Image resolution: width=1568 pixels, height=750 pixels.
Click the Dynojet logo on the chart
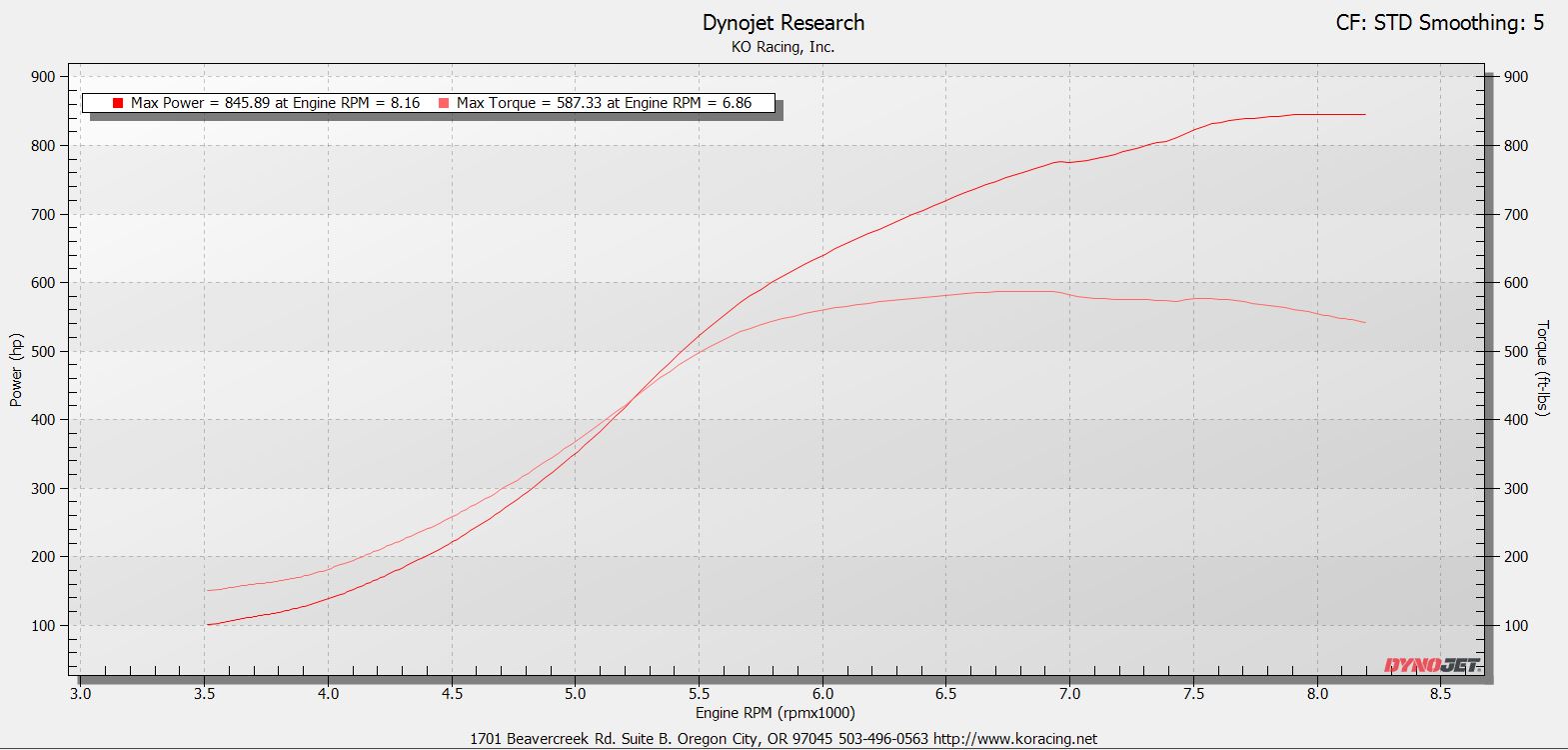[1431, 665]
